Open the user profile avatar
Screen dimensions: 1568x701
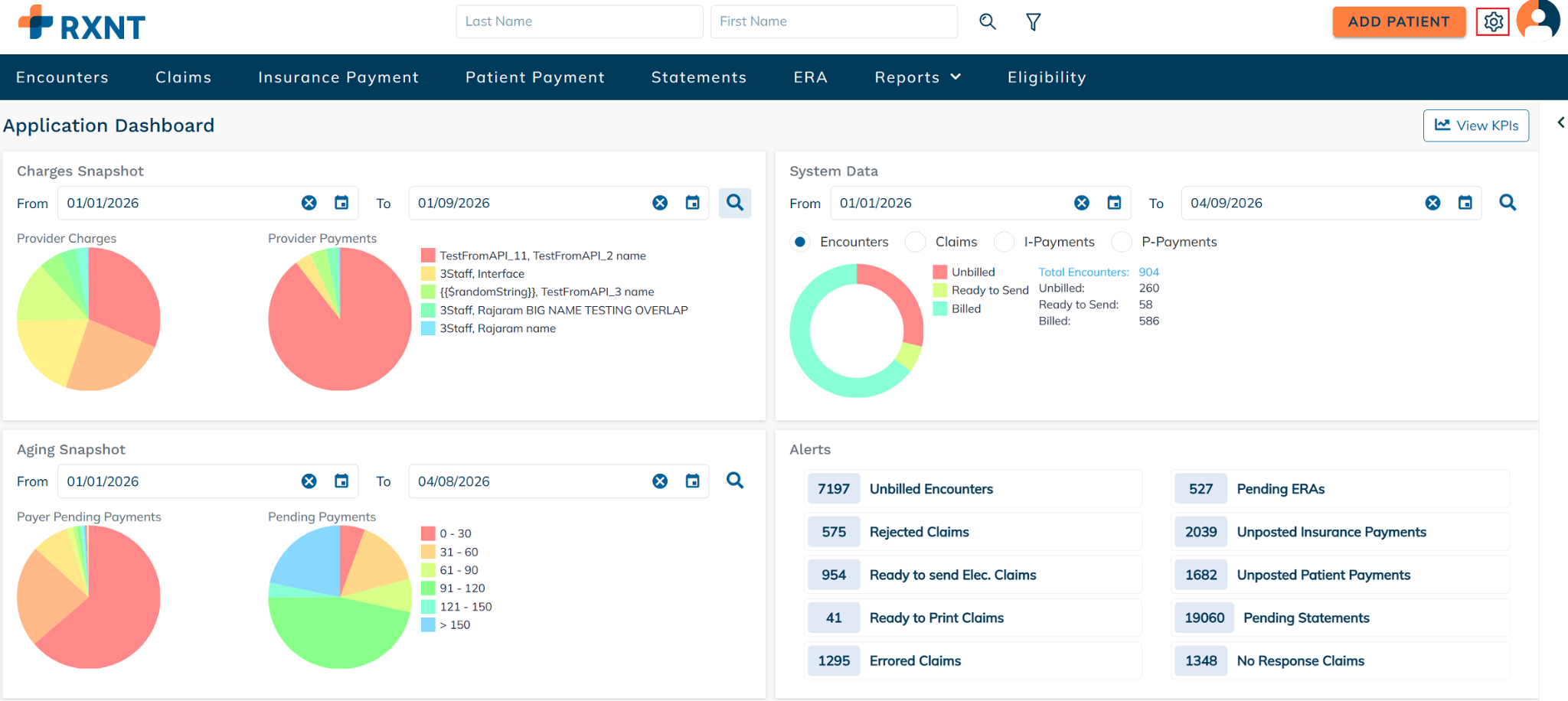pos(1538,20)
